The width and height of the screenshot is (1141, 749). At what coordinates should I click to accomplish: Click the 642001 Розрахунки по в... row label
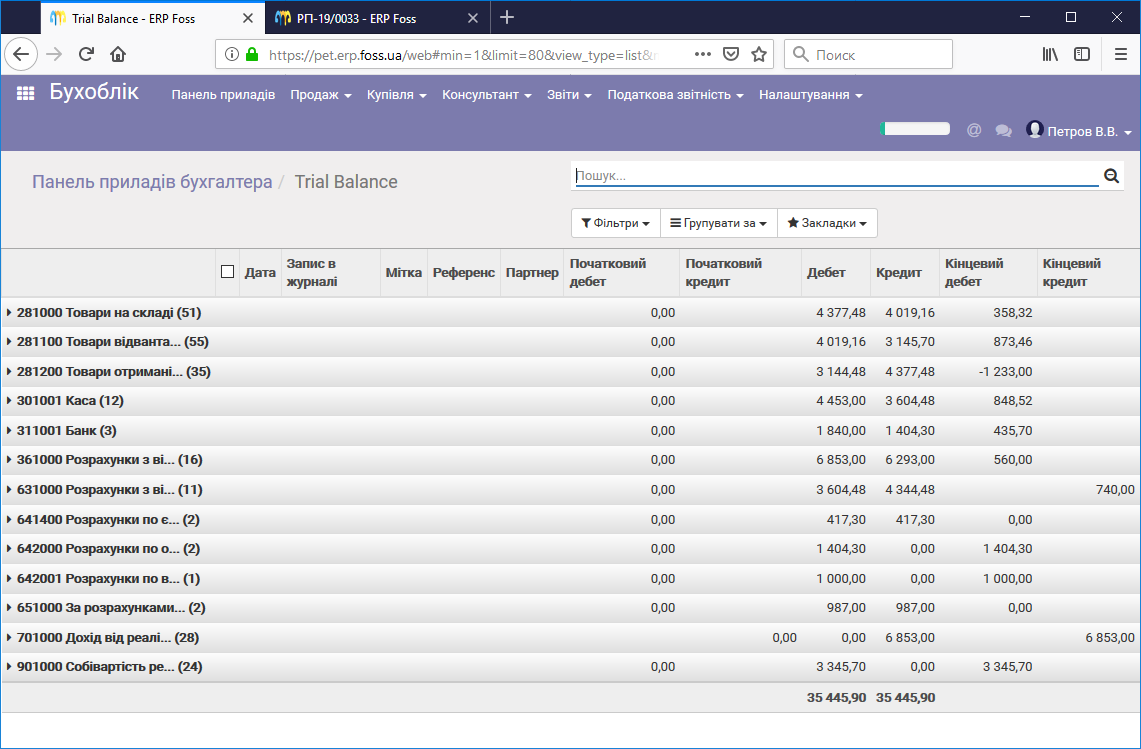click(108, 578)
